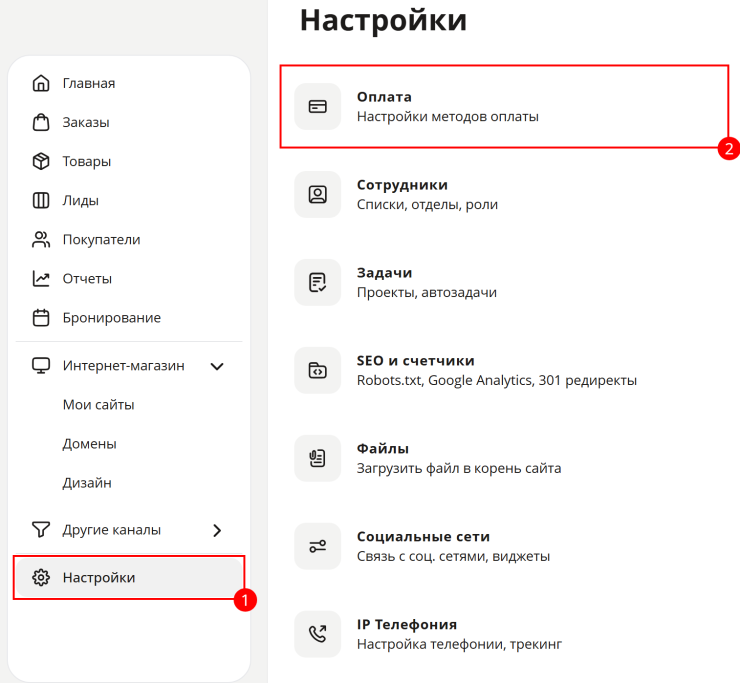Click the shopping bag icon for Заказы
The width and height of the screenshot is (740, 683).
click(41, 122)
